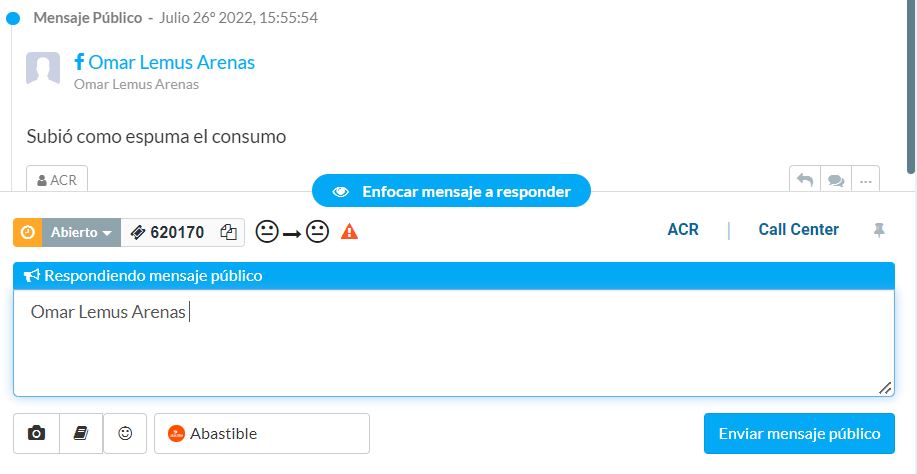
Task: Open the emoji smiley picker
Action: pyautogui.click(x=125, y=434)
